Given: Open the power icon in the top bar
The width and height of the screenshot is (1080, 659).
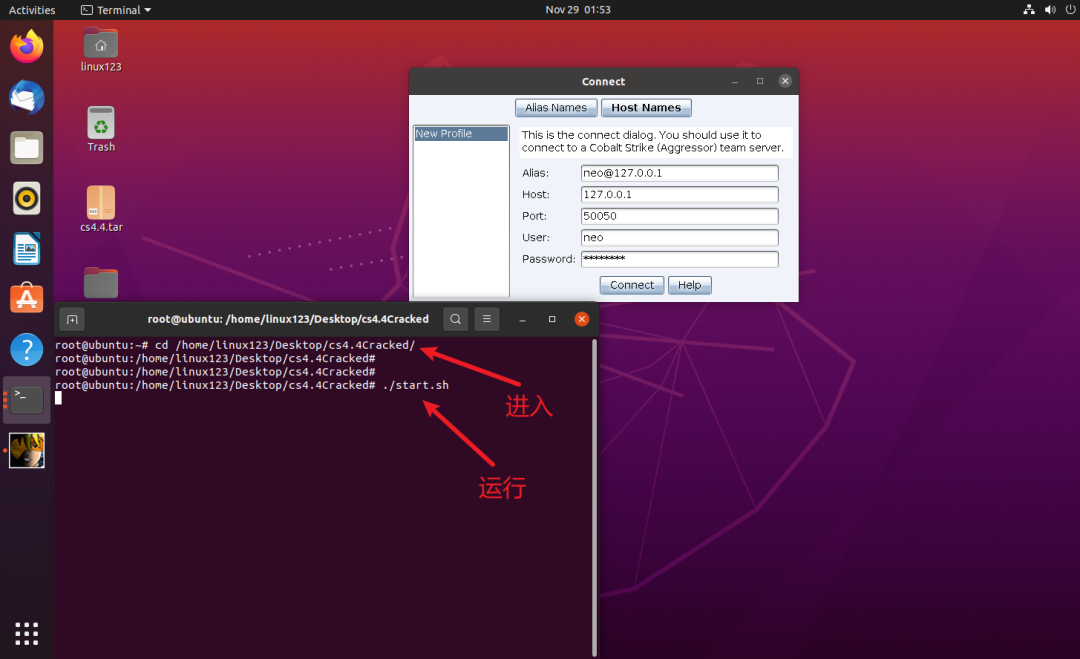Looking at the screenshot, I should point(1070,10).
